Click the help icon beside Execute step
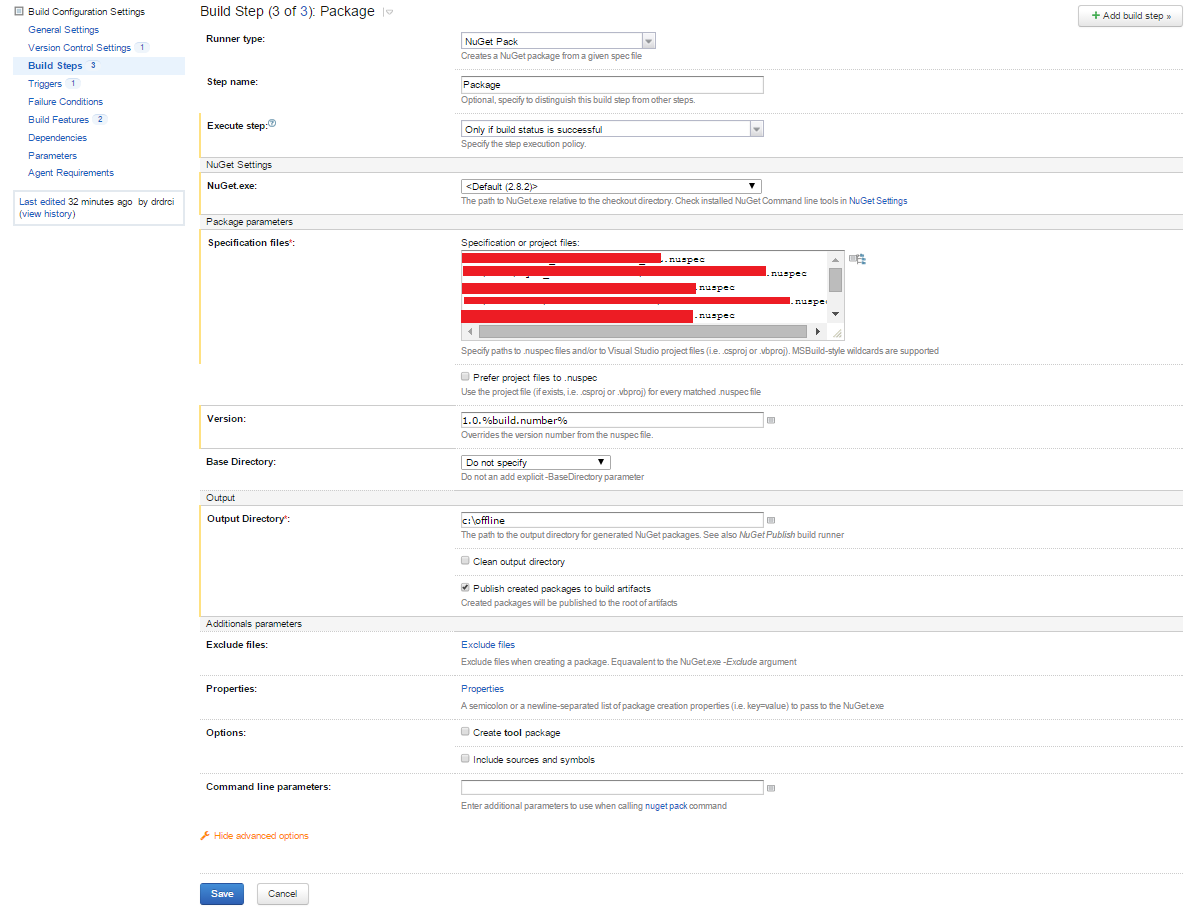Viewport: 1189px width, 912px height. [x=272, y=124]
